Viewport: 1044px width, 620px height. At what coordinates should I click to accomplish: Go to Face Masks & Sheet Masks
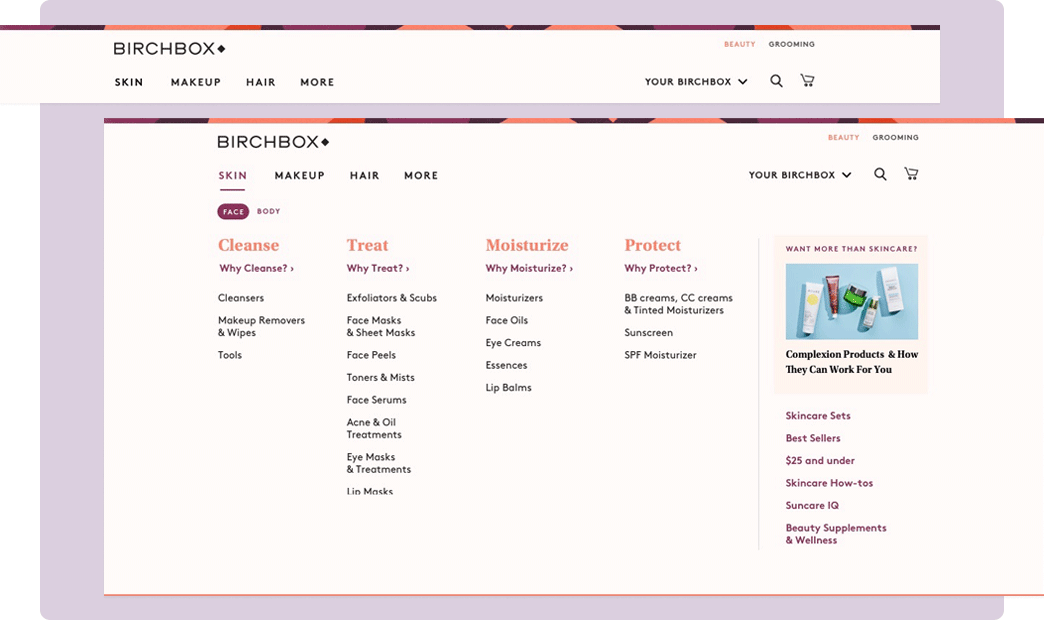point(381,326)
